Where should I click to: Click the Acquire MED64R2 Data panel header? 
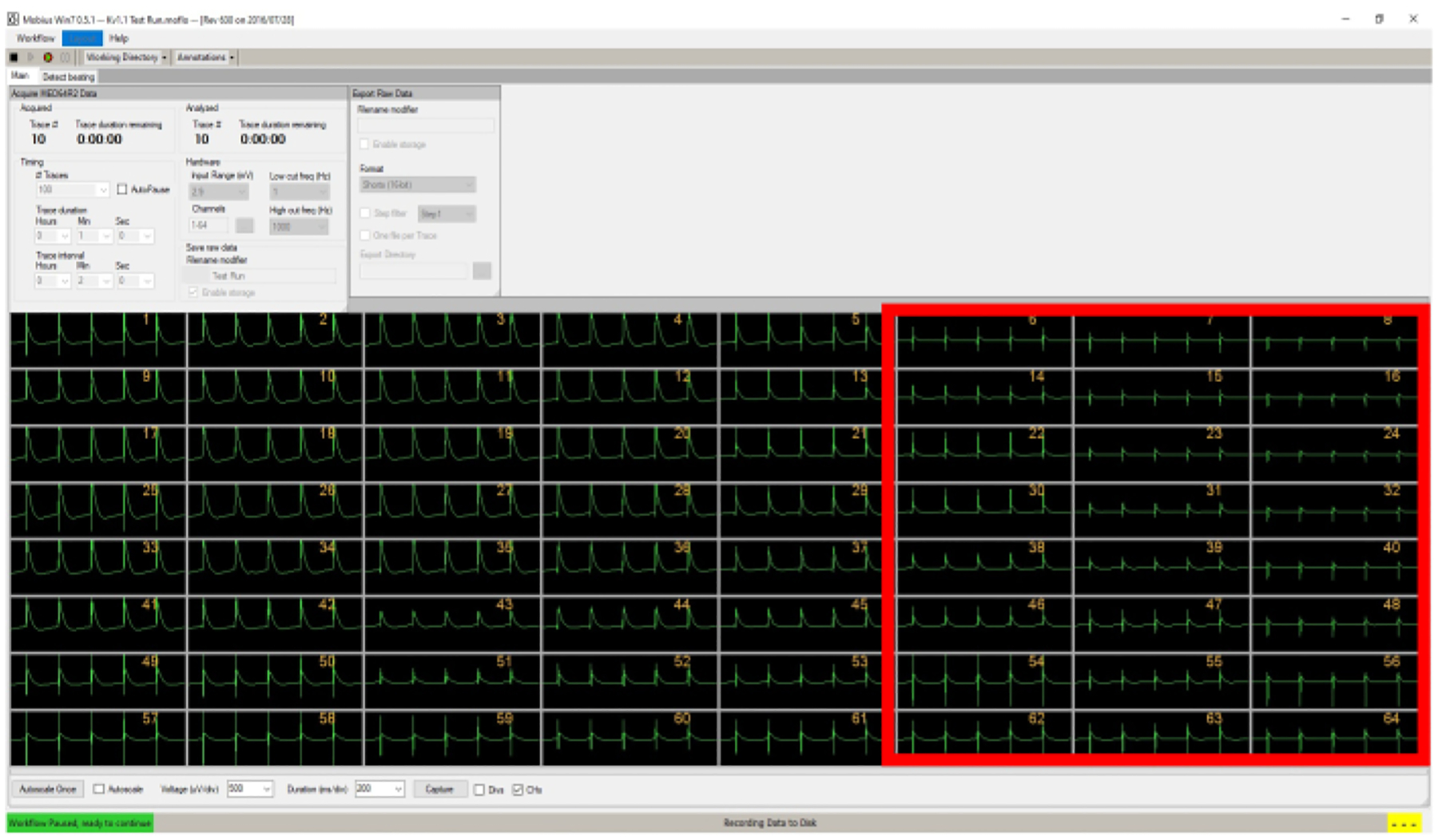tap(177, 93)
